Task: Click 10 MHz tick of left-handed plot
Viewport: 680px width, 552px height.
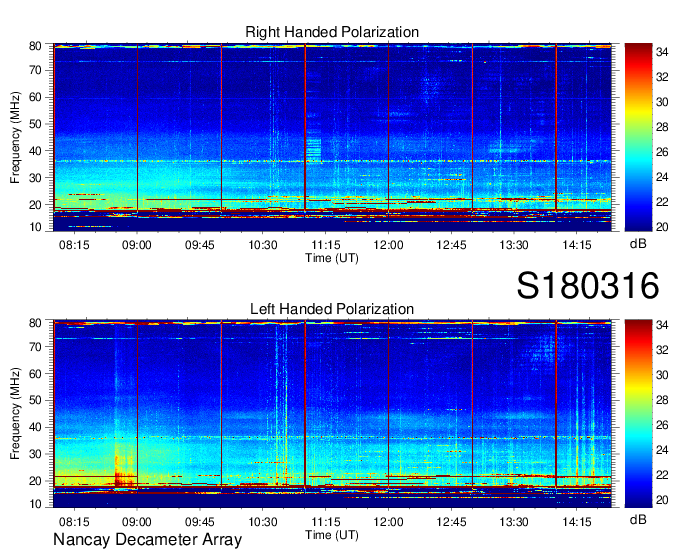Action: tap(36, 504)
